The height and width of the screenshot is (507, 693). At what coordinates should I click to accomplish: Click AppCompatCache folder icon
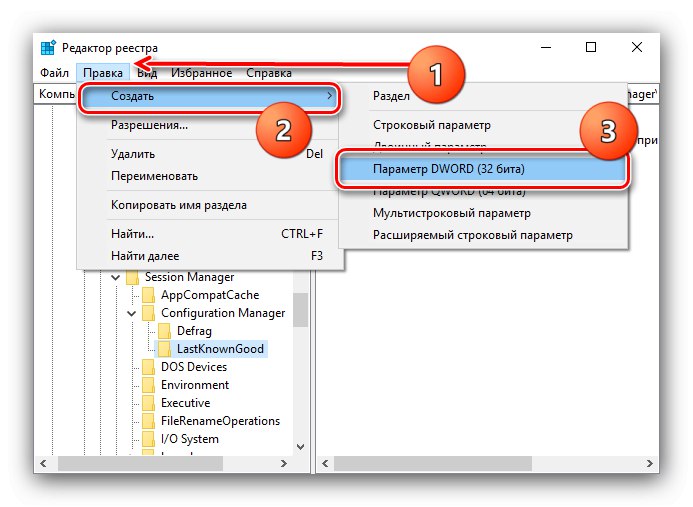(148, 295)
